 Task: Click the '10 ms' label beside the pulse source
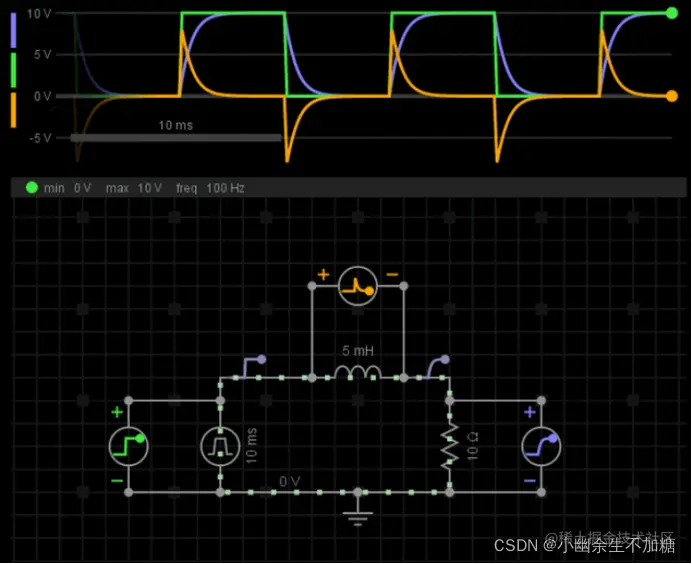point(251,446)
